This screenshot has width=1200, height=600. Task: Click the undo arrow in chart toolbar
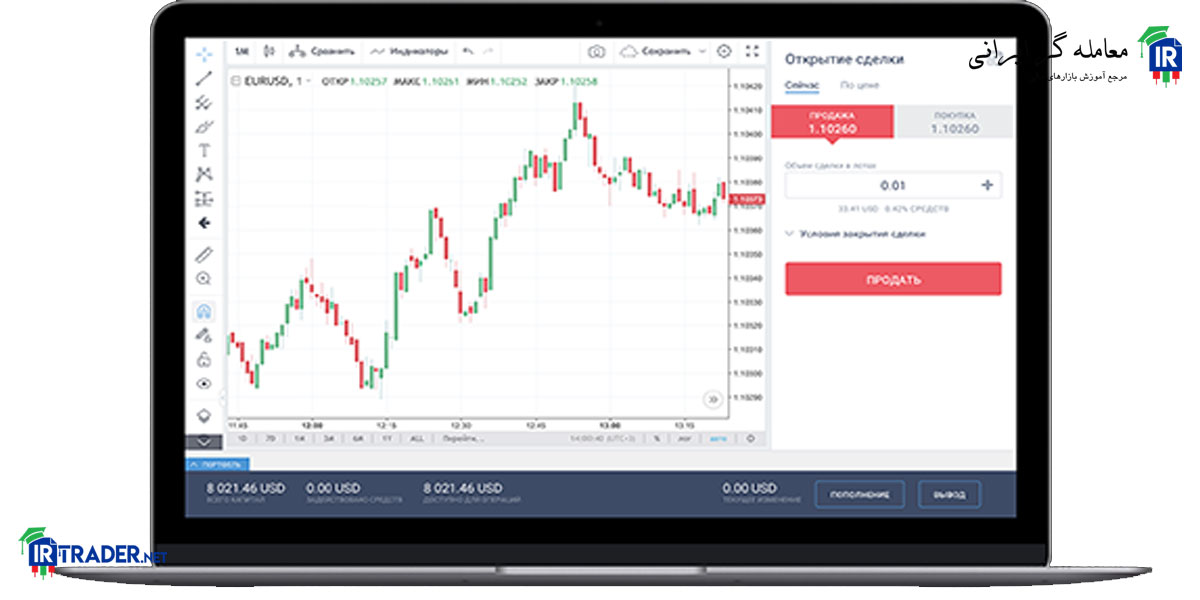click(x=468, y=51)
